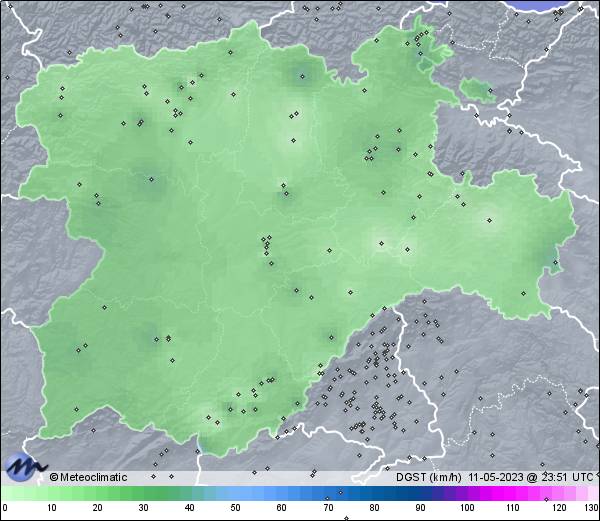This screenshot has width=600, height=521.
Task: Click the scale label 70
Action: tap(328, 508)
